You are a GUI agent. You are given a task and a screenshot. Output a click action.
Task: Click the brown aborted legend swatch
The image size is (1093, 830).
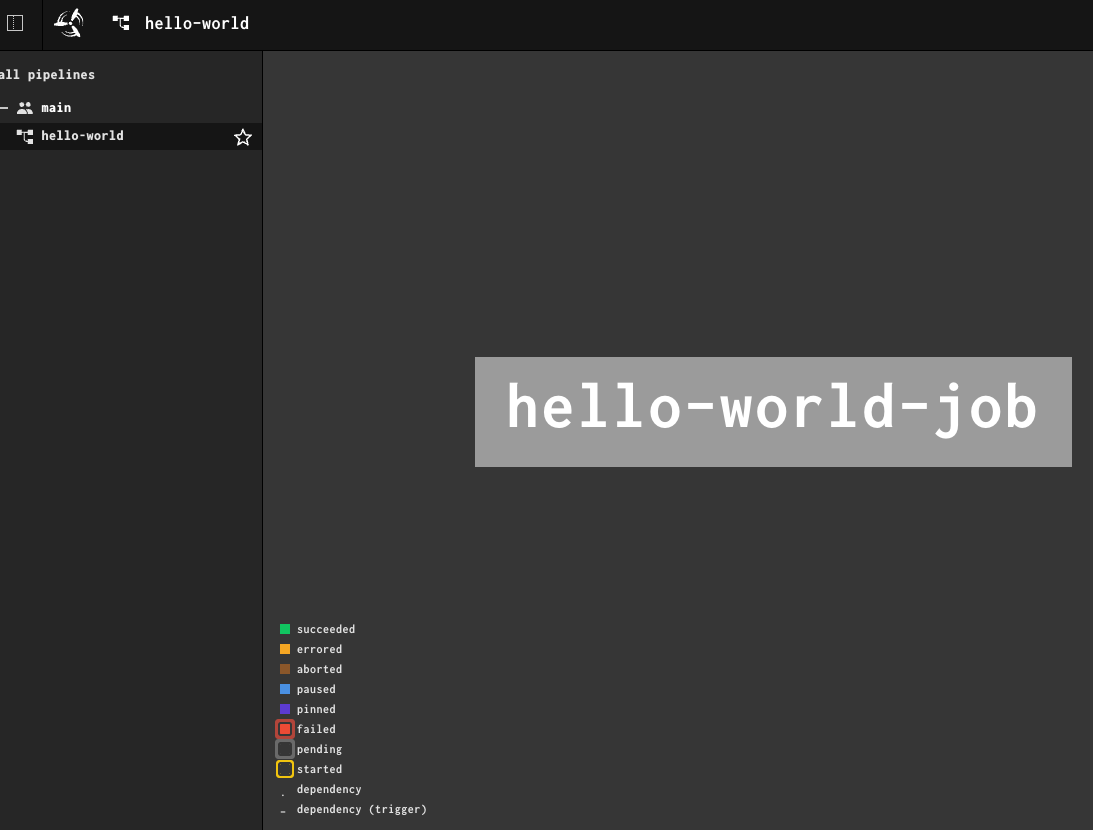285,669
